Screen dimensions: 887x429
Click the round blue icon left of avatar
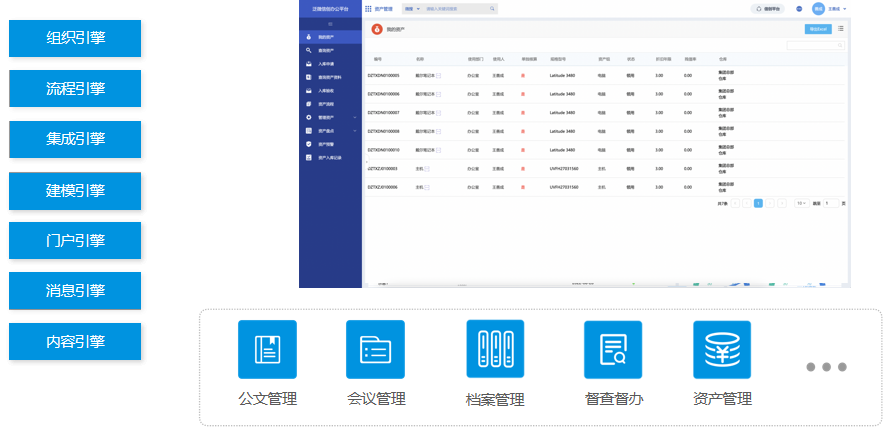(x=799, y=9)
